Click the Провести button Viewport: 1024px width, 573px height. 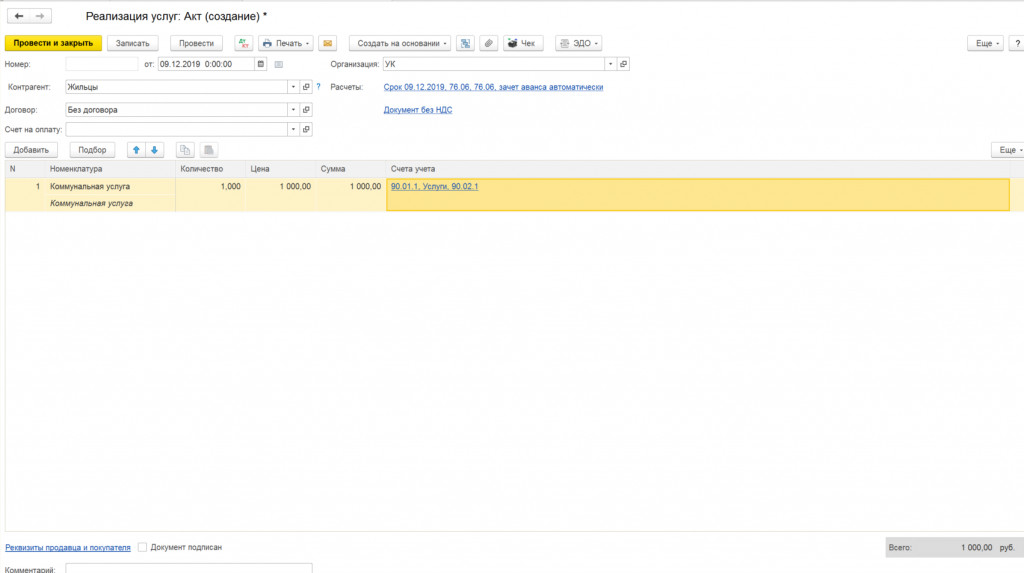tap(196, 43)
